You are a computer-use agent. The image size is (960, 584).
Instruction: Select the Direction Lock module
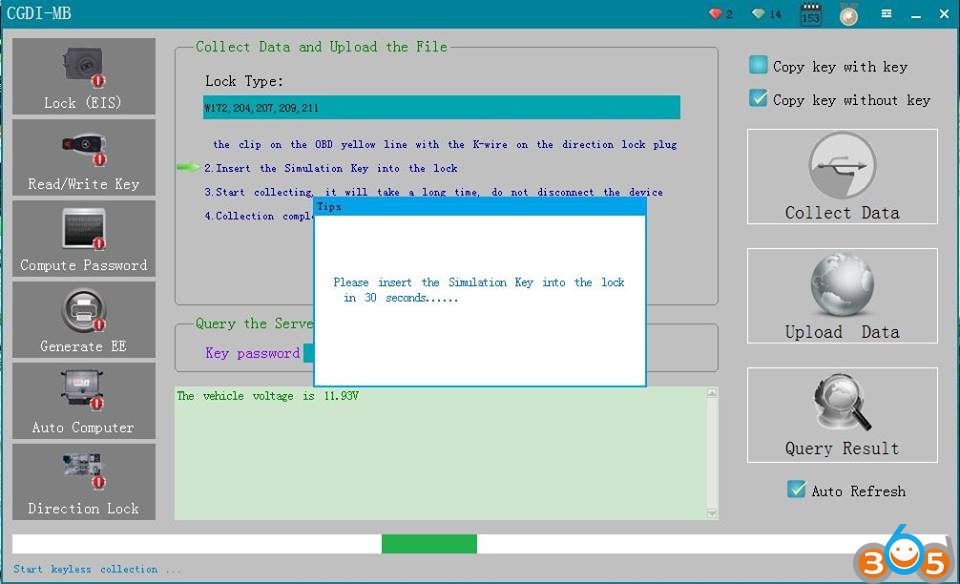[84, 482]
